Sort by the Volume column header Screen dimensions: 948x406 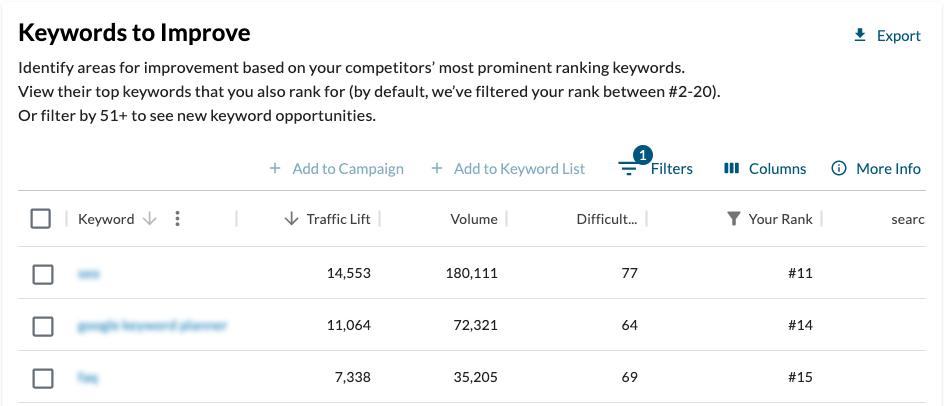coord(473,219)
